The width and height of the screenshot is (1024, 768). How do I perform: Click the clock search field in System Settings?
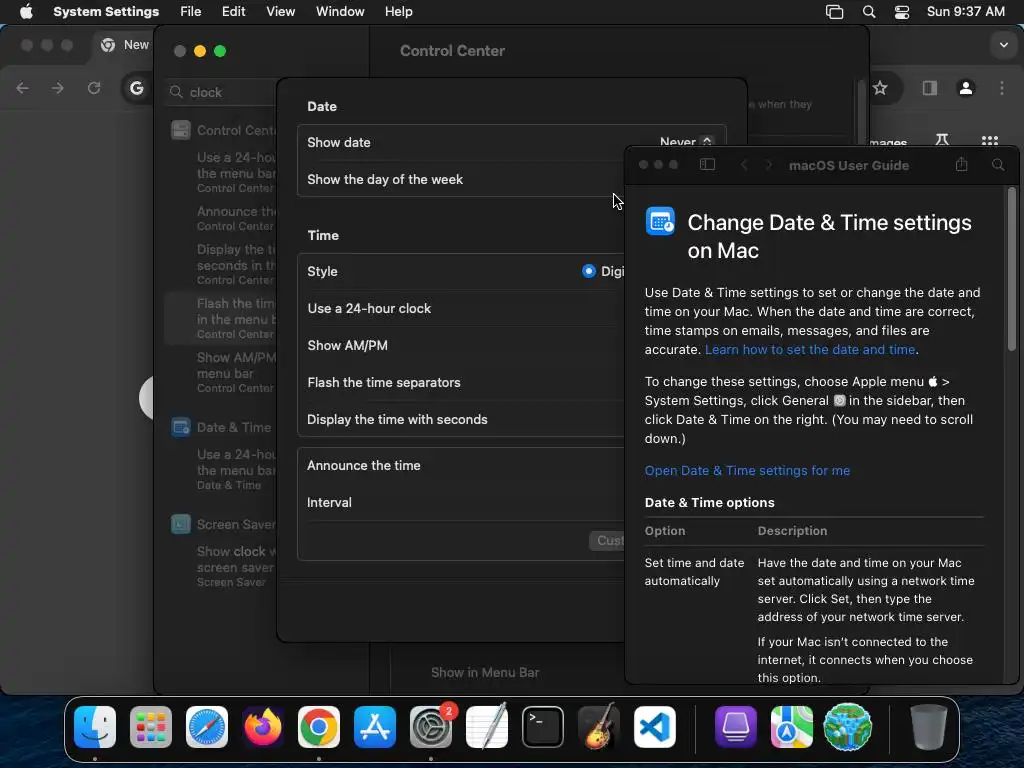[222, 92]
